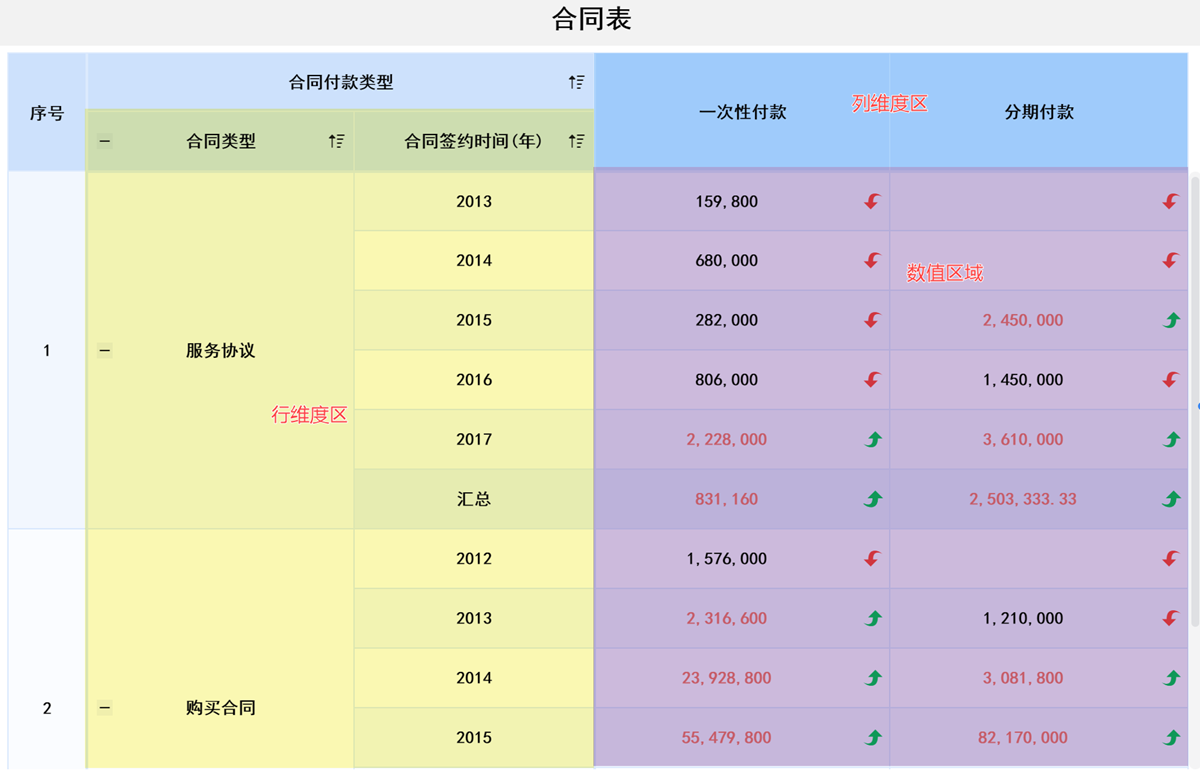Screen dimensions: 1200x780
Task: Click the value 2,503,333.33
Action: pyautogui.click(x=1023, y=499)
